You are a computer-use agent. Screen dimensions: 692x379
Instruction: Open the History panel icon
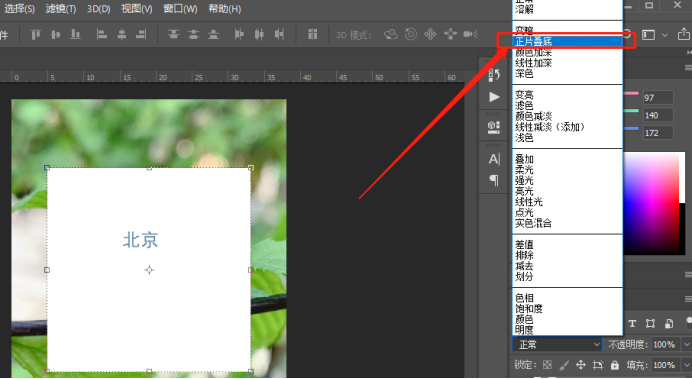(x=494, y=75)
